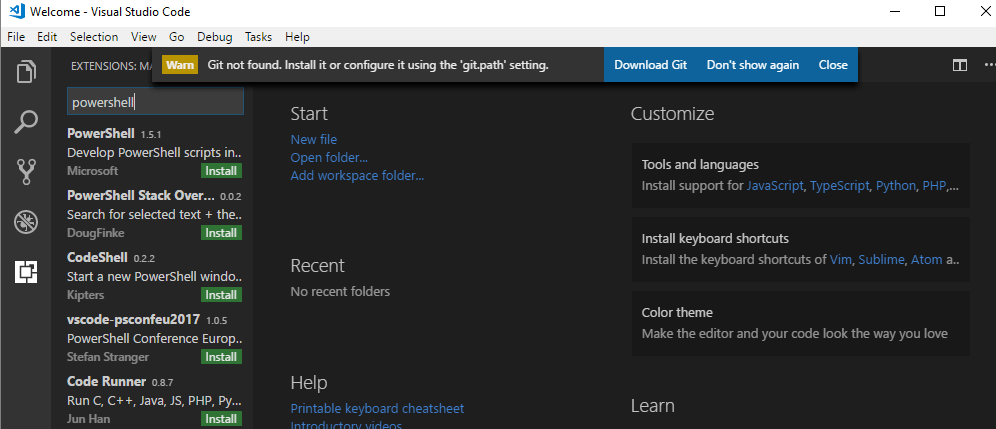
Task: Click Download Git in the notification
Action: tap(650, 65)
